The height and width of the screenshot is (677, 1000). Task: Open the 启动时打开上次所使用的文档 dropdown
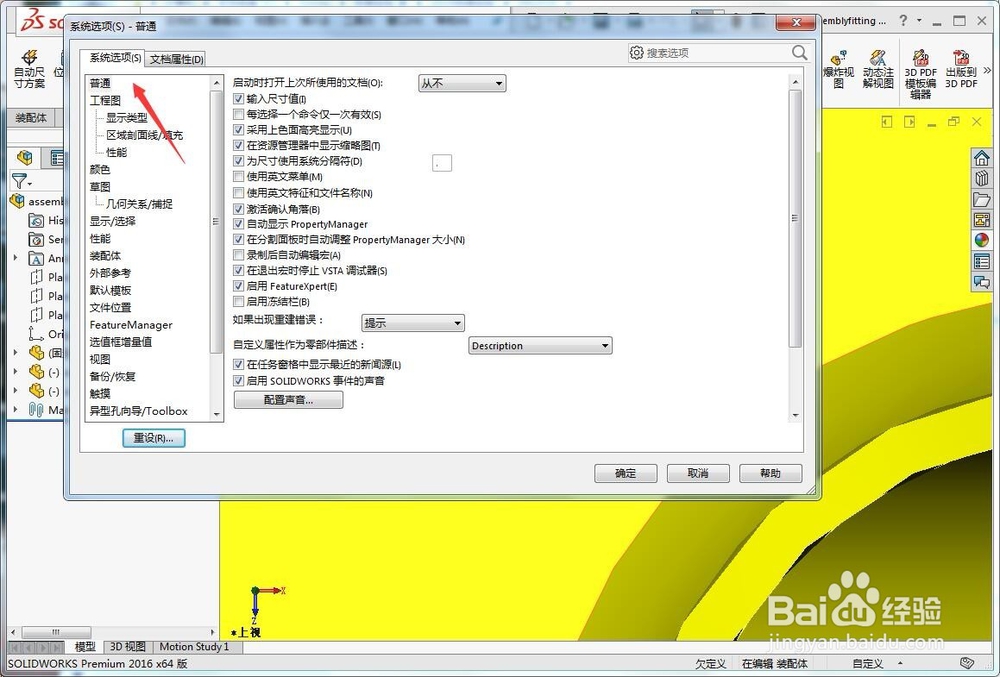[462, 83]
